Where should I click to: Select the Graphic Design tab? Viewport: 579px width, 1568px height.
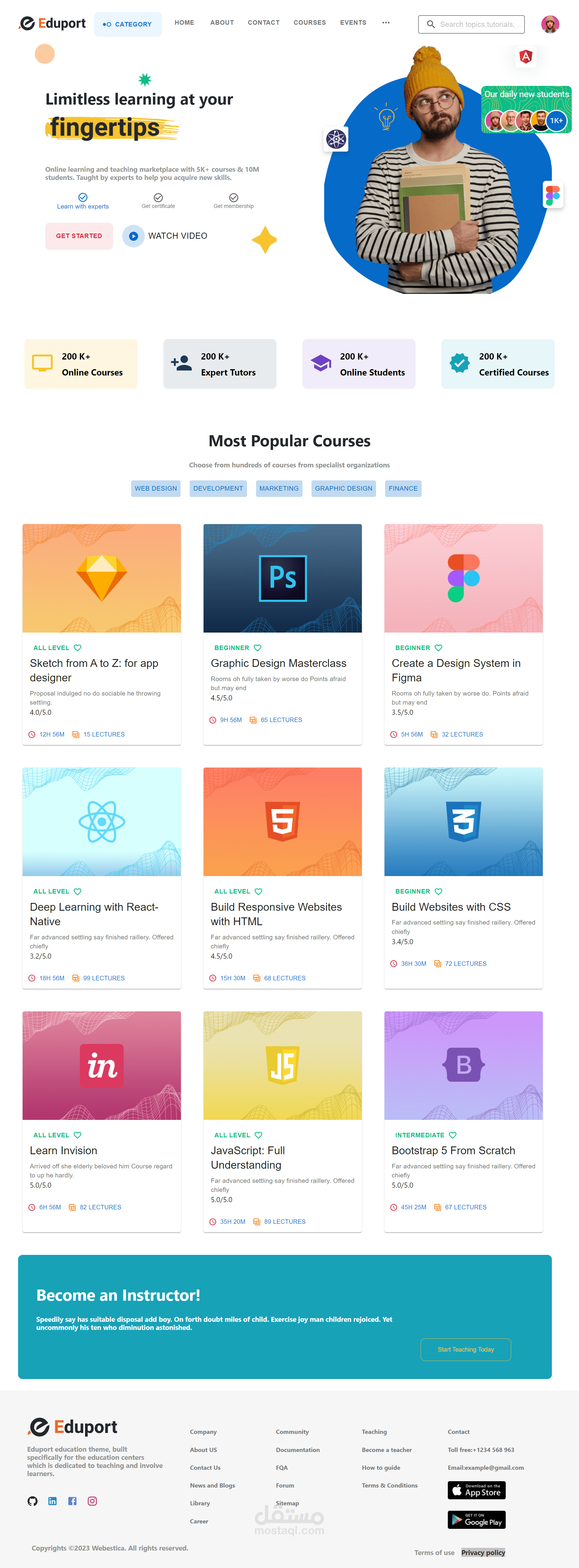tap(343, 488)
